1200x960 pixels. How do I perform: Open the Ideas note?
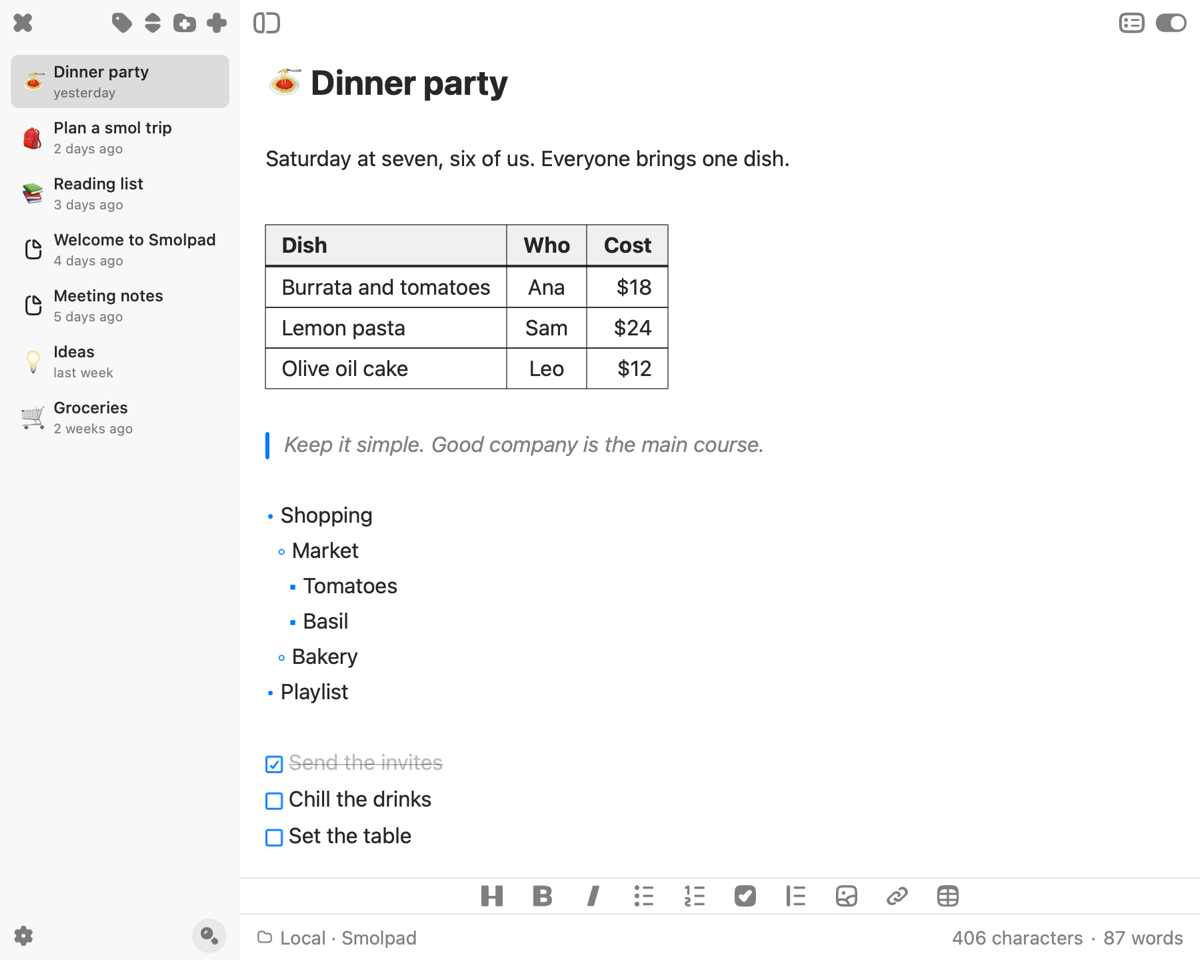(x=120, y=361)
